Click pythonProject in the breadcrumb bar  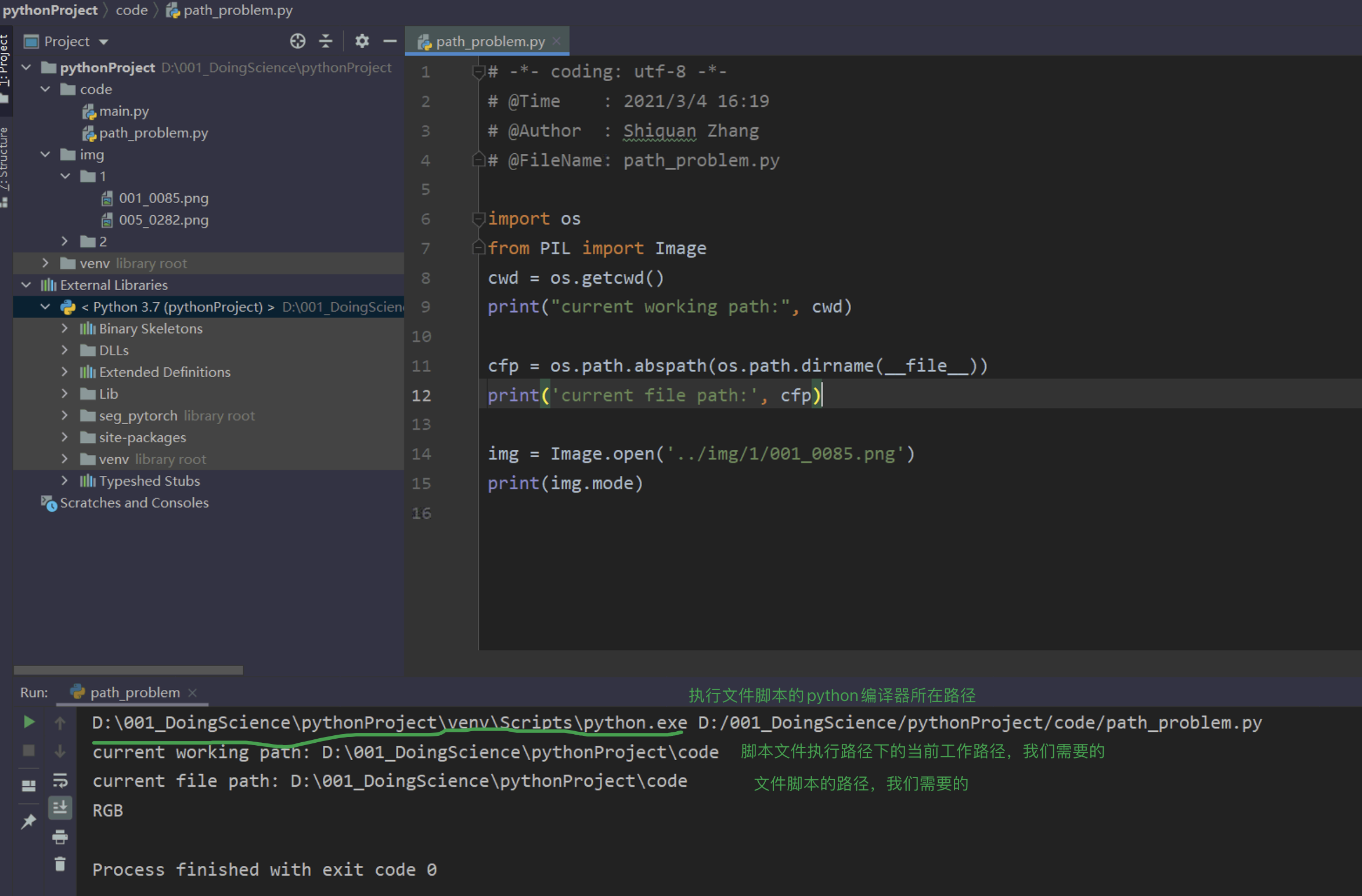tap(50, 10)
